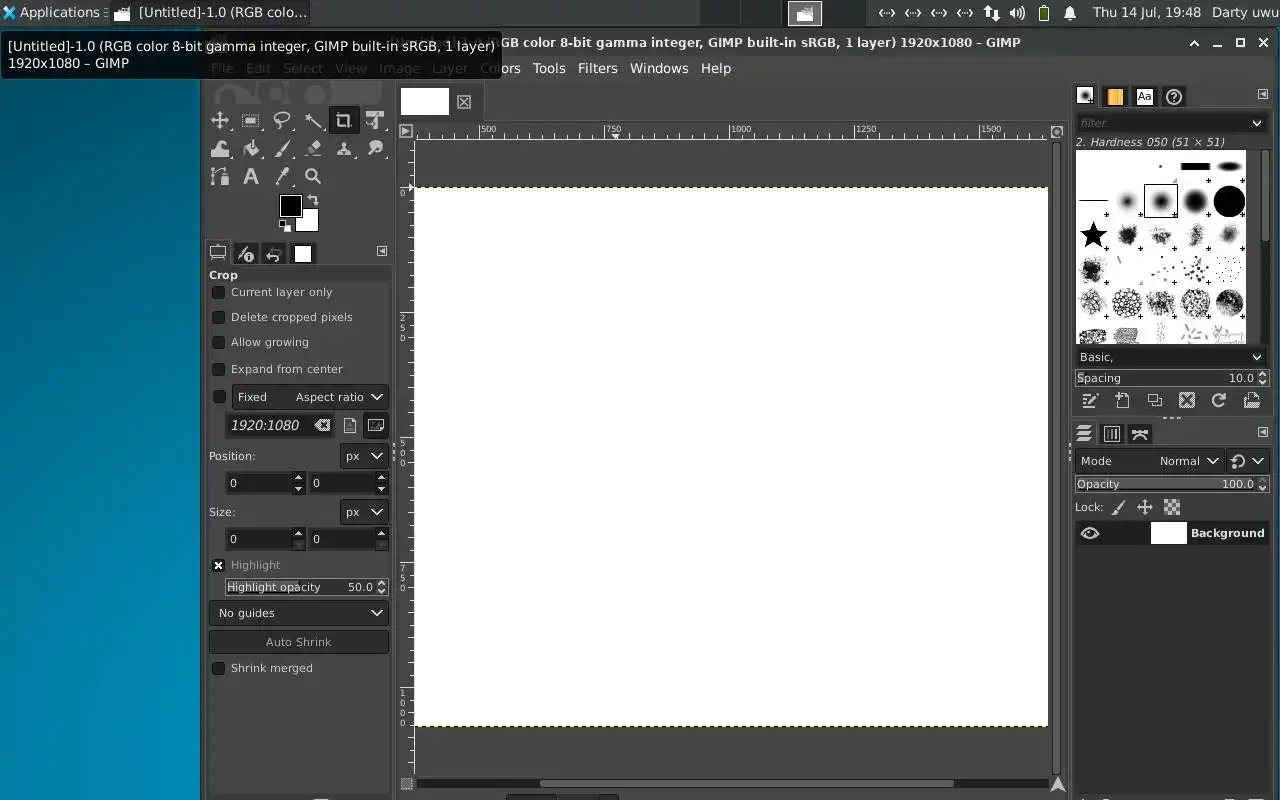Image resolution: width=1280 pixels, height=800 pixels.
Task: Select the Clone stamp tool
Action: click(x=344, y=149)
